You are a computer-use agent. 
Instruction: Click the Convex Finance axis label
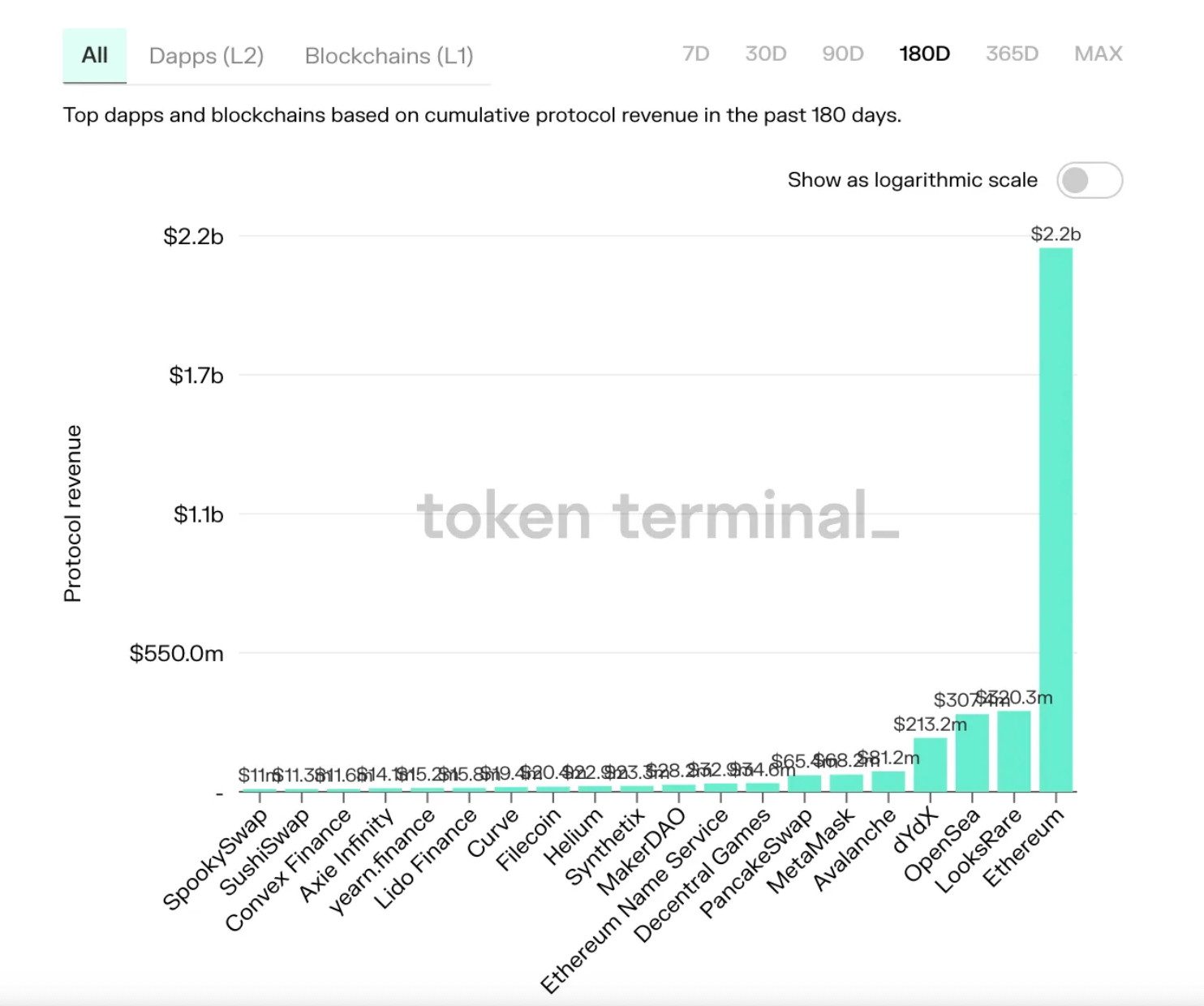288,871
